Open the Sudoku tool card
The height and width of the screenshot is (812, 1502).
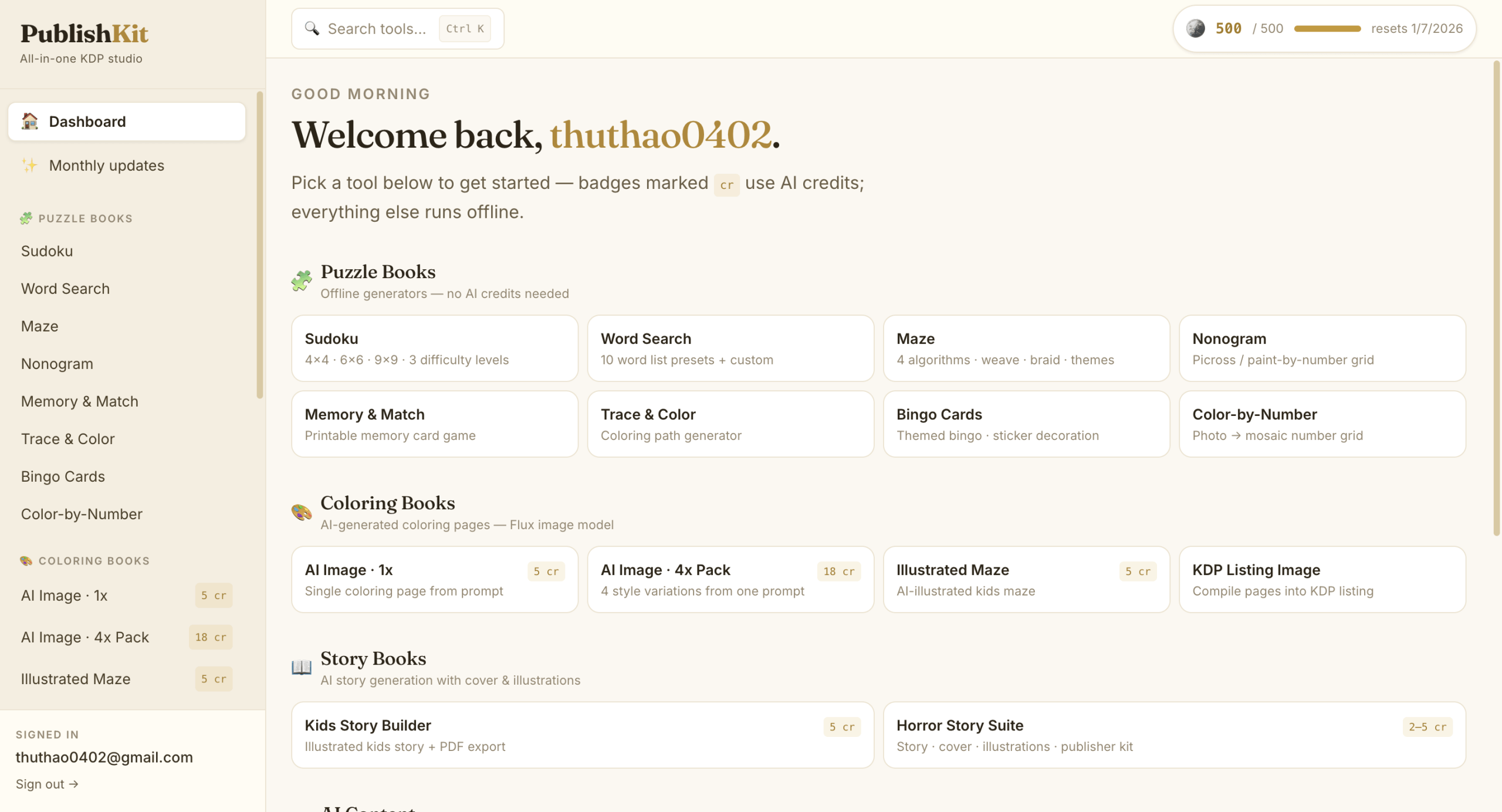(435, 349)
